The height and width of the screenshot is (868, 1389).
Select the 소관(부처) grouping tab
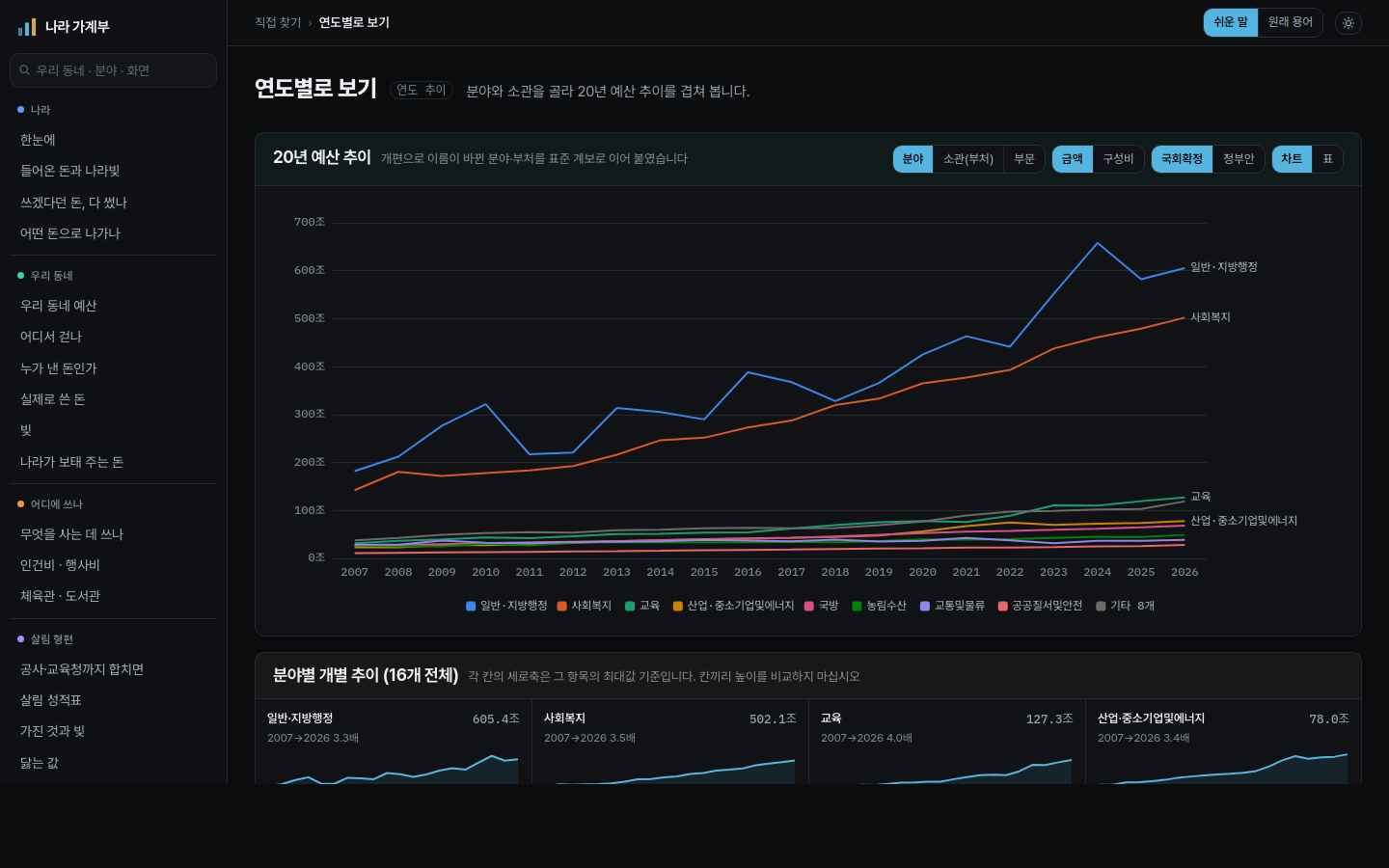tap(968, 159)
